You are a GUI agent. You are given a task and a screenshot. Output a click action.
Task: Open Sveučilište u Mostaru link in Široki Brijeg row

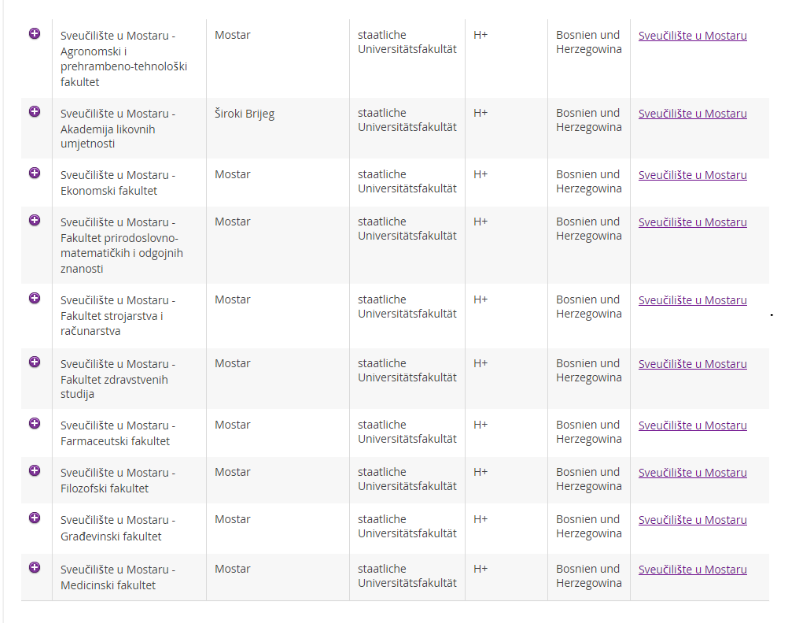tap(692, 114)
